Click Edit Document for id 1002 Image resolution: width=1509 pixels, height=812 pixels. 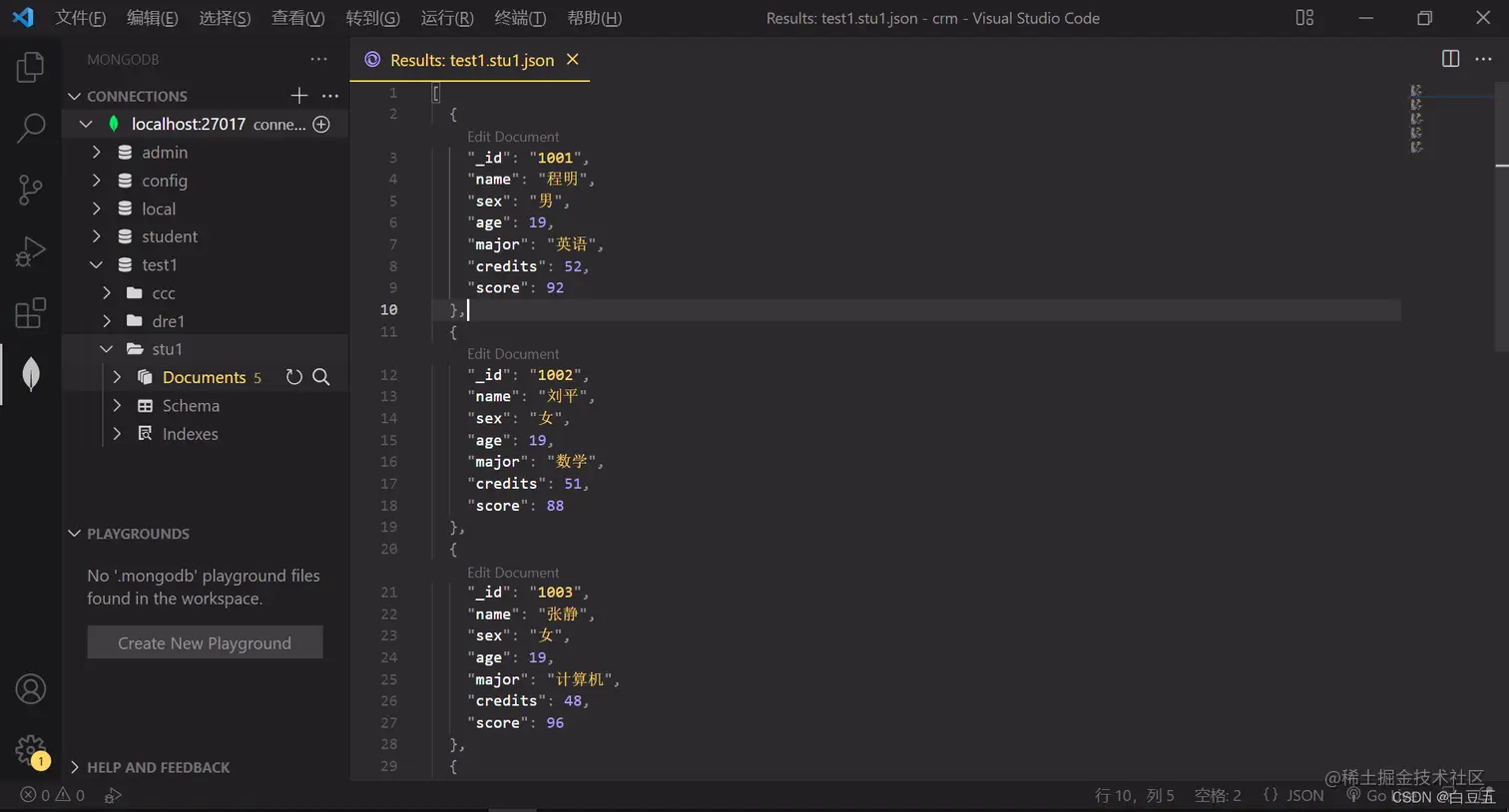pos(513,354)
